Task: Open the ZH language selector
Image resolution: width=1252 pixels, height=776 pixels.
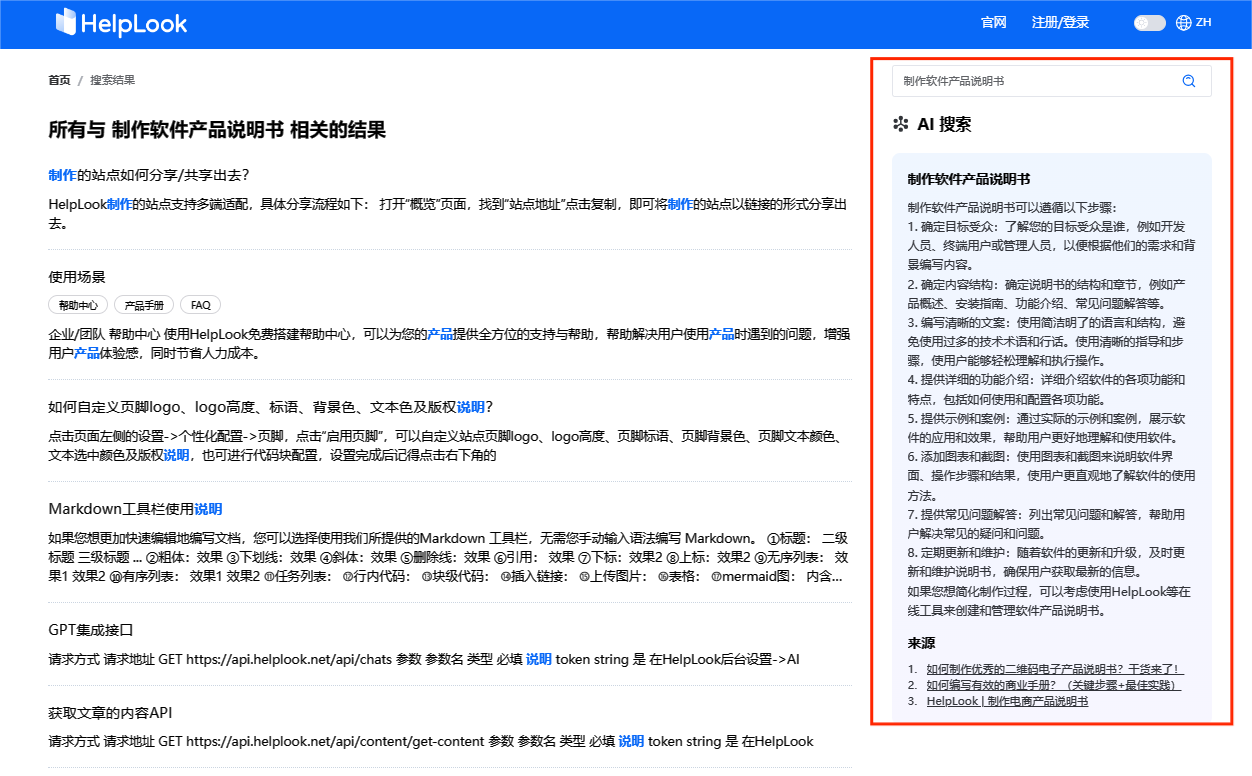Action: (x=1204, y=22)
